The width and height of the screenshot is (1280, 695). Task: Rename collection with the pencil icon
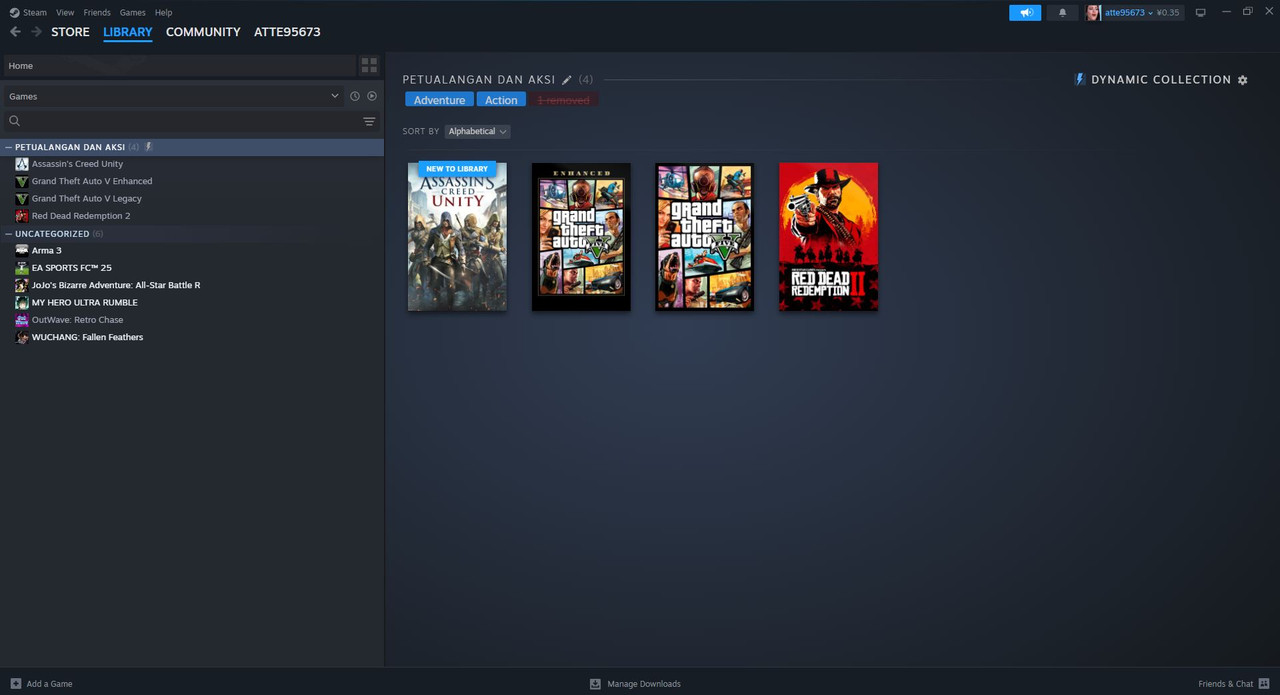coord(567,80)
